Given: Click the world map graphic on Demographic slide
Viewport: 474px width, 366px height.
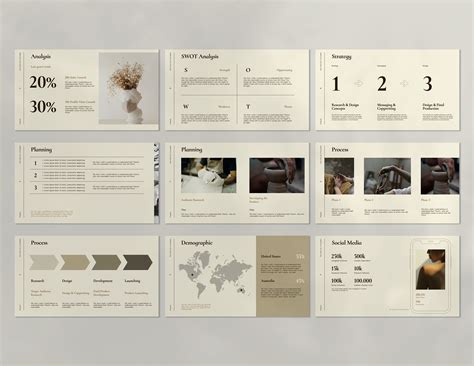Looking at the screenshot, I should pos(215,274).
